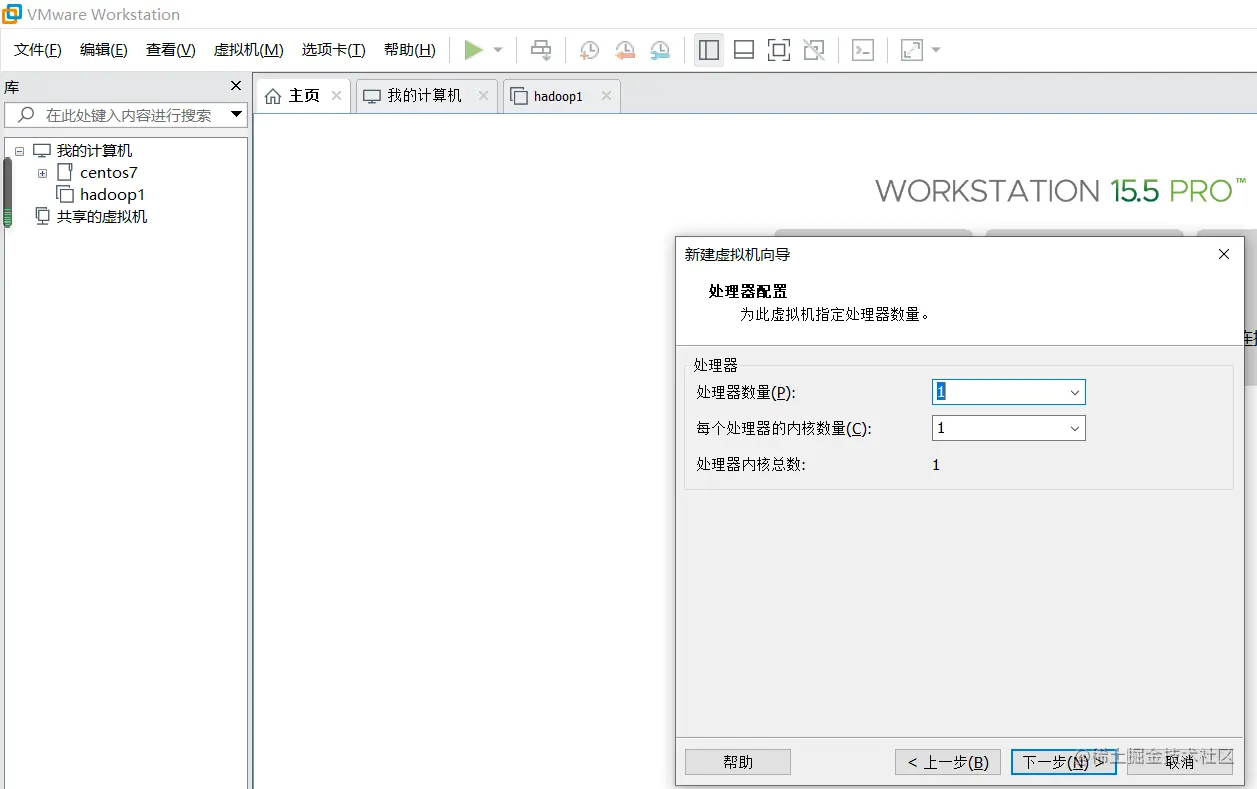Click the VMware Workstation title bar logo

click(x=12, y=14)
